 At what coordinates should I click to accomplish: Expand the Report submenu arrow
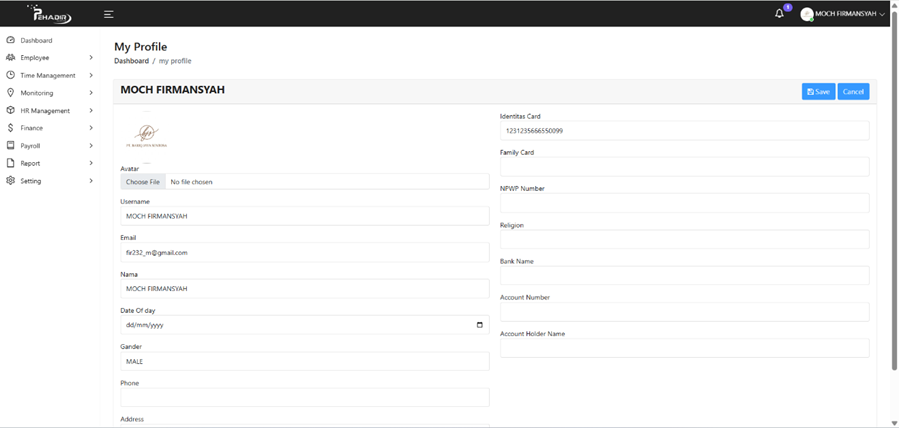tap(91, 163)
